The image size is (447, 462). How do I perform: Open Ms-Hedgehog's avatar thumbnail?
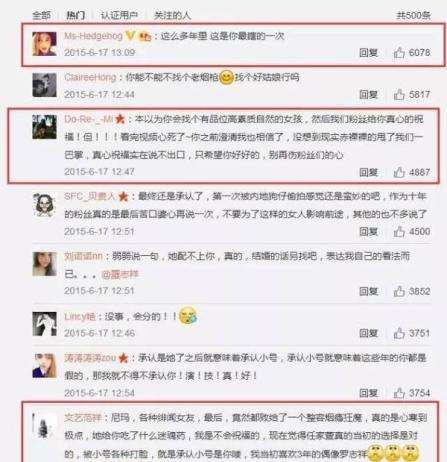coord(44,44)
